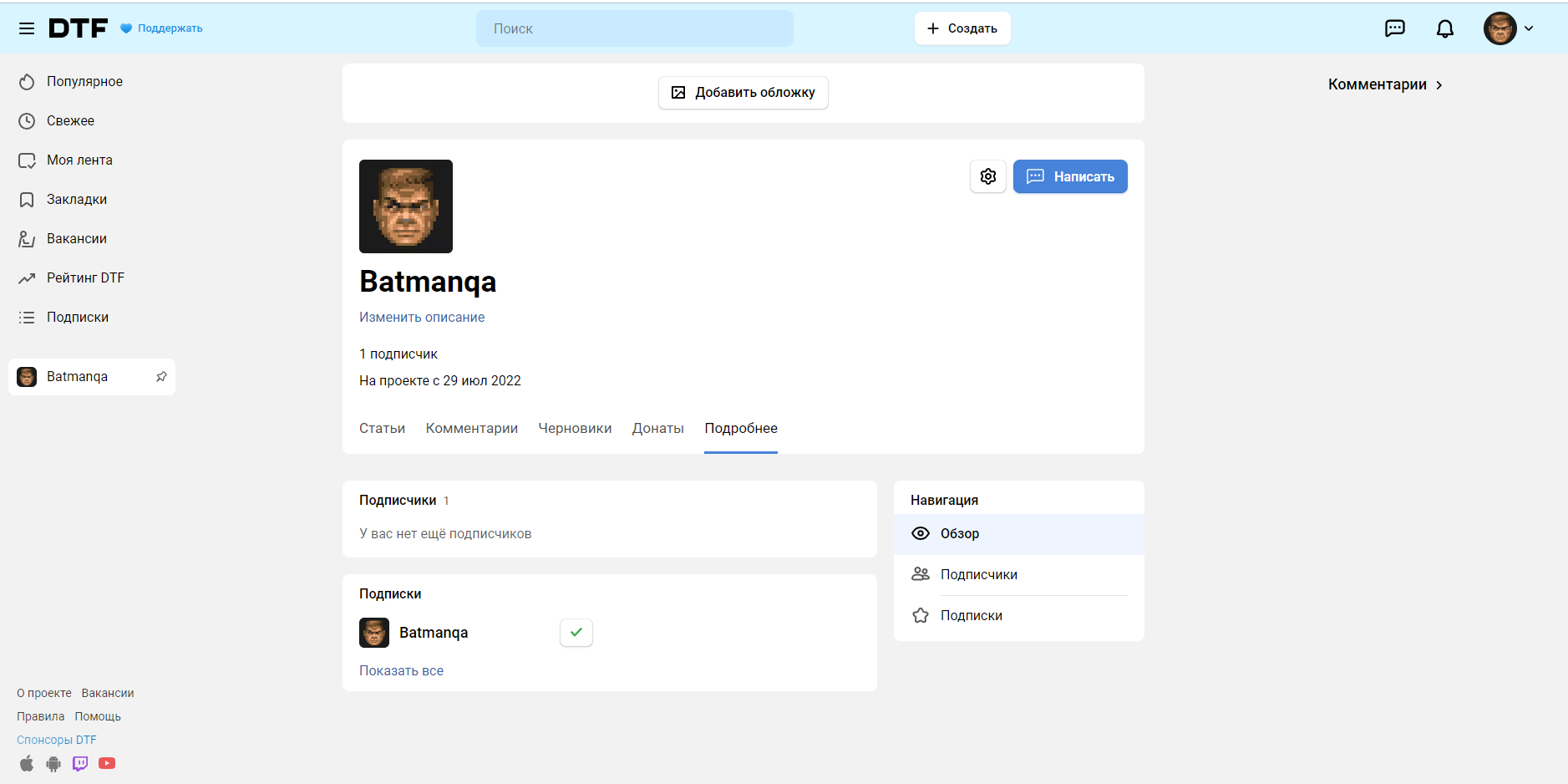Click the Моя лента feed icon
This screenshot has height=784, width=1568.
(27, 160)
